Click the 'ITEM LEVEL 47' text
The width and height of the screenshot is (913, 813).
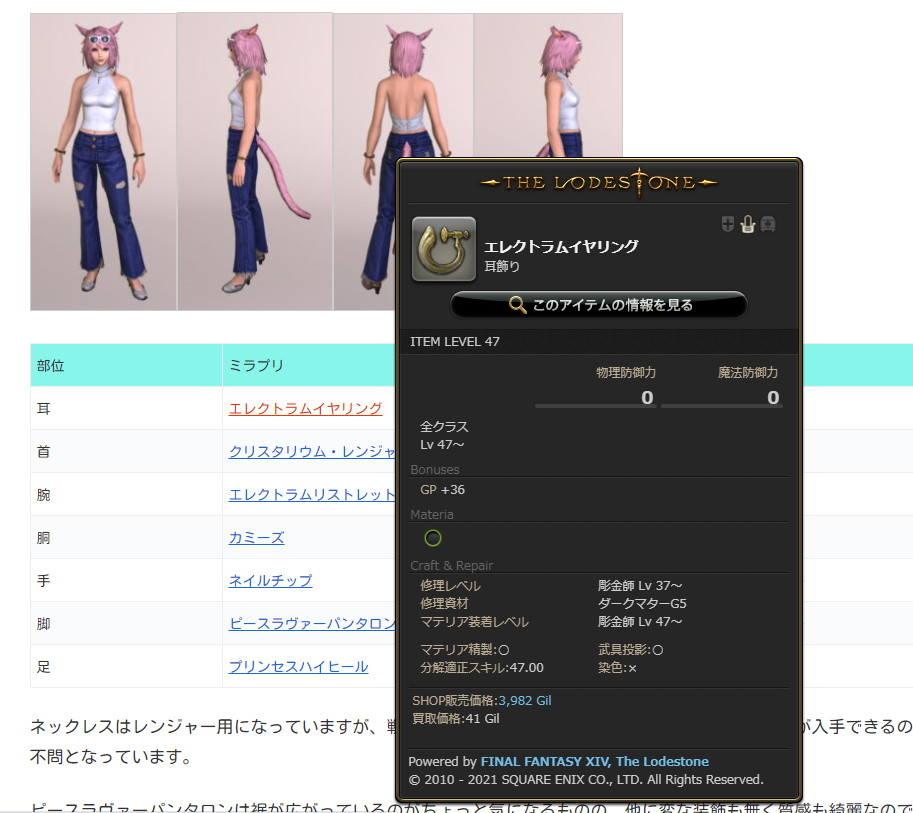pyautogui.click(x=455, y=342)
